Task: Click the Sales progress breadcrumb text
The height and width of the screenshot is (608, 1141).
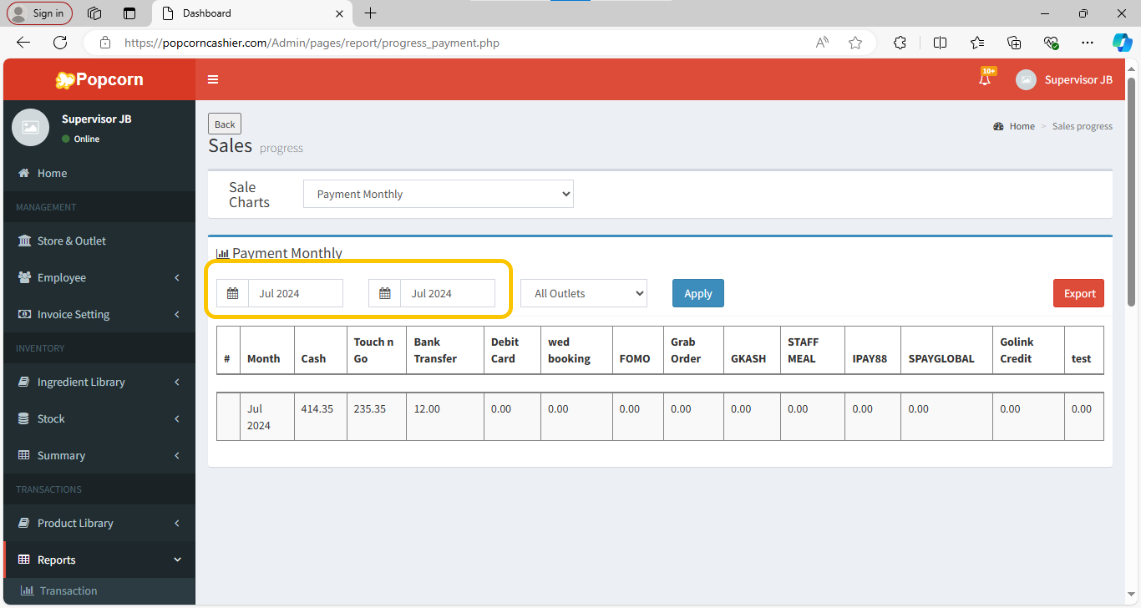Action: point(1082,126)
